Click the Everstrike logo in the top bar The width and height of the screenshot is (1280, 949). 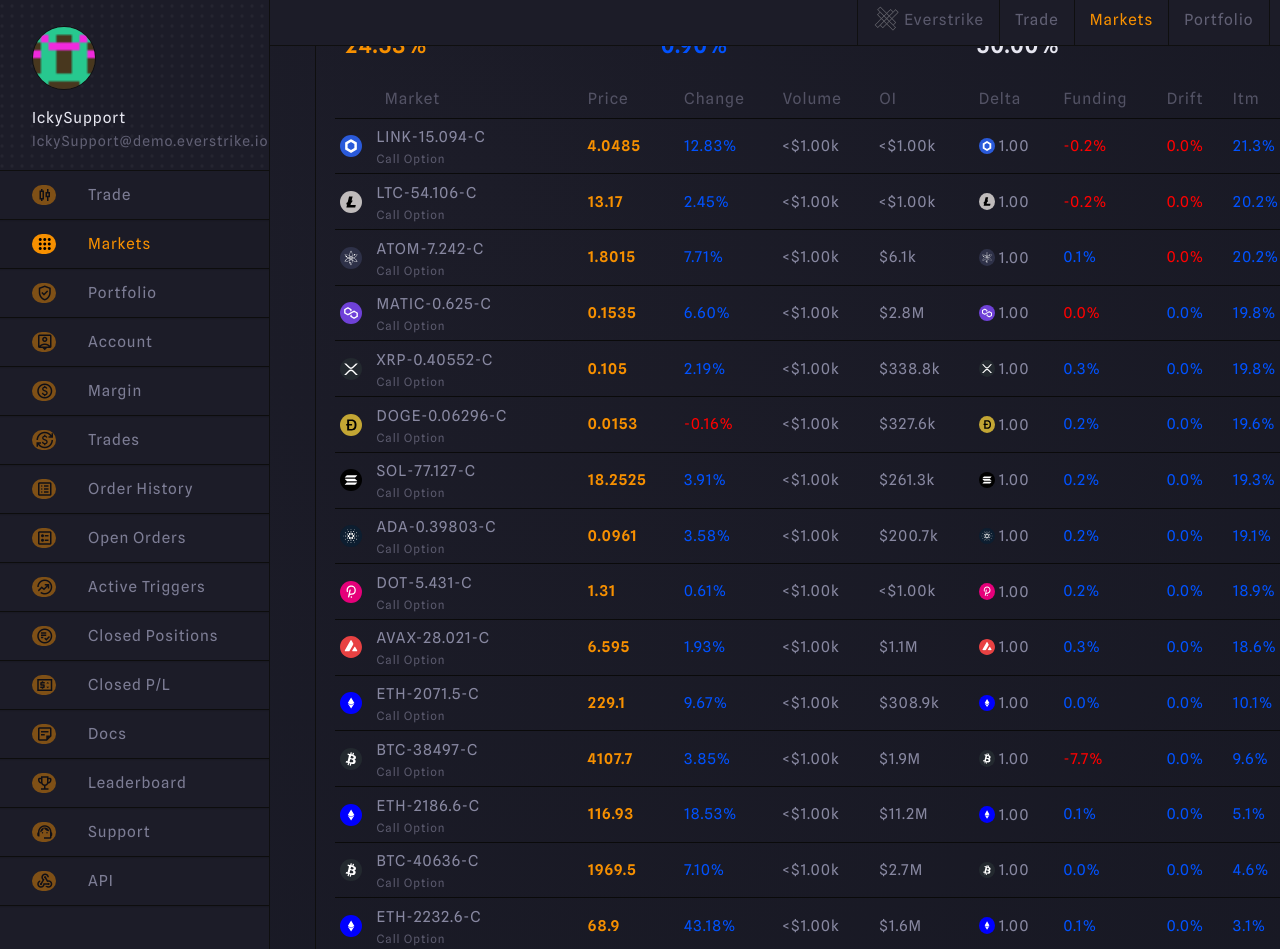click(884, 18)
